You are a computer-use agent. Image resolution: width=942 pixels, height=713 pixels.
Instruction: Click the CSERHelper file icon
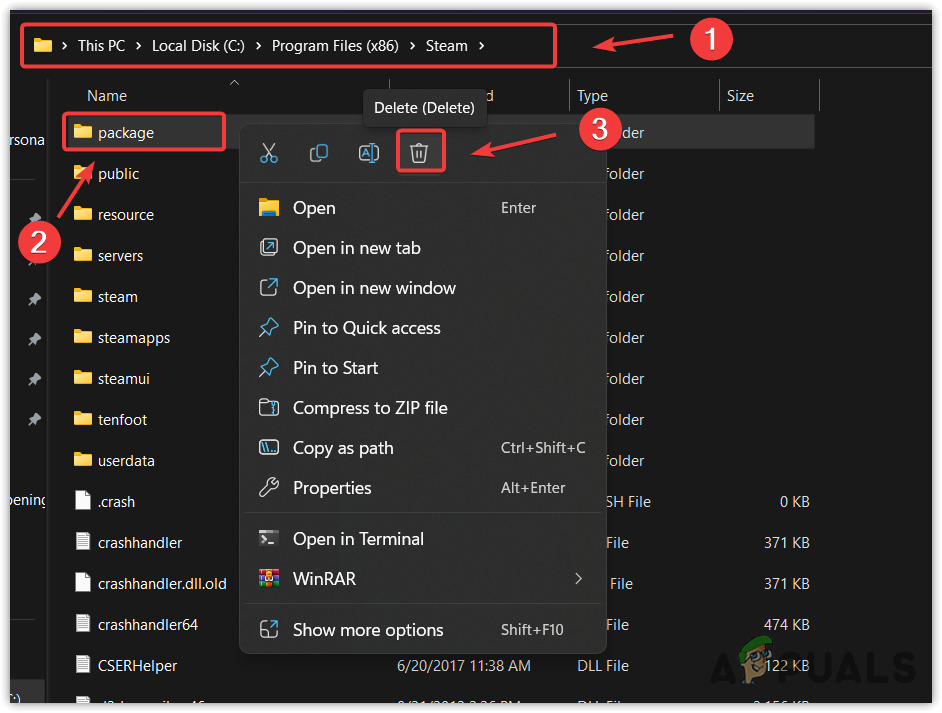click(x=82, y=664)
